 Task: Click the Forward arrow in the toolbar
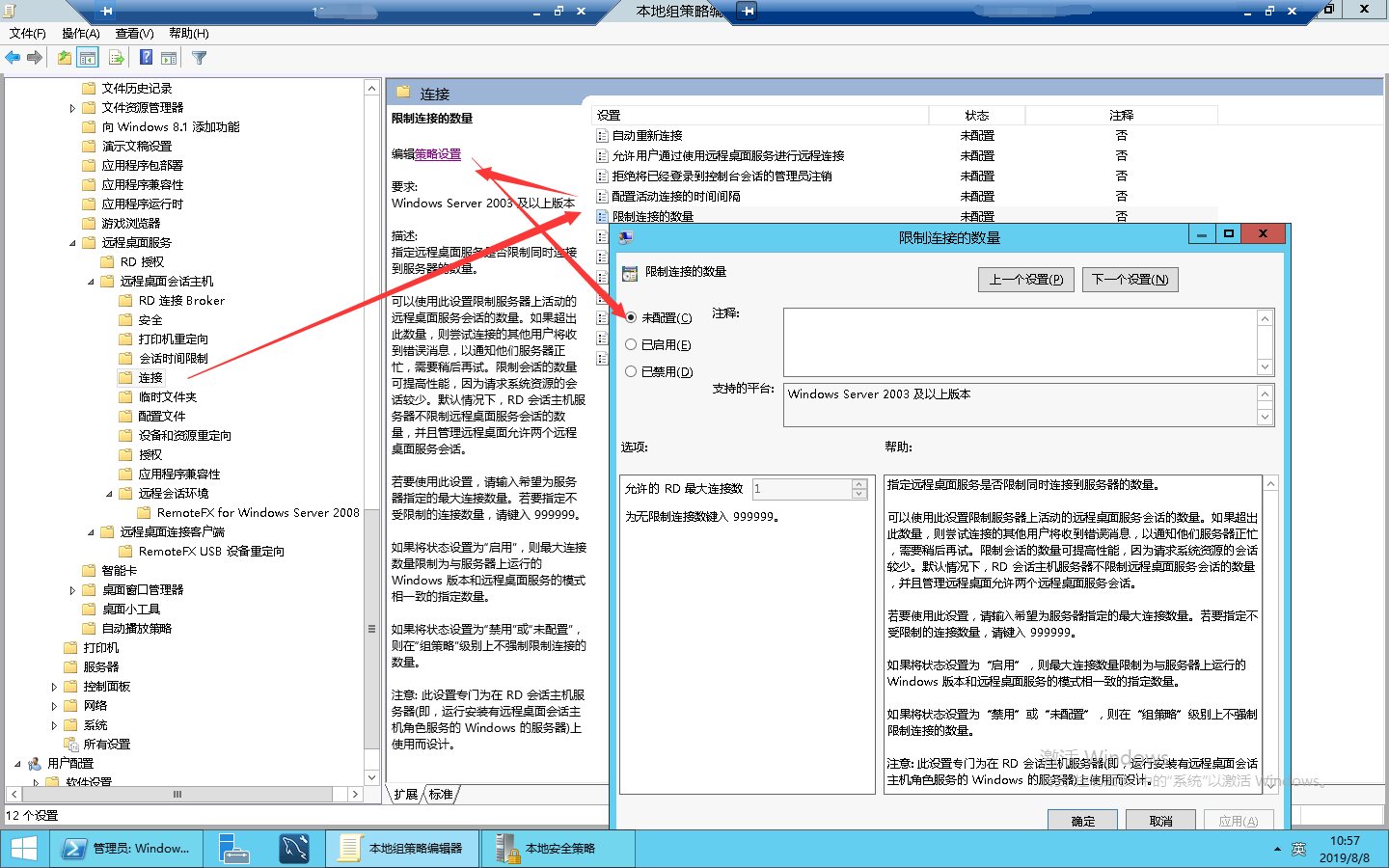pos(35,58)
